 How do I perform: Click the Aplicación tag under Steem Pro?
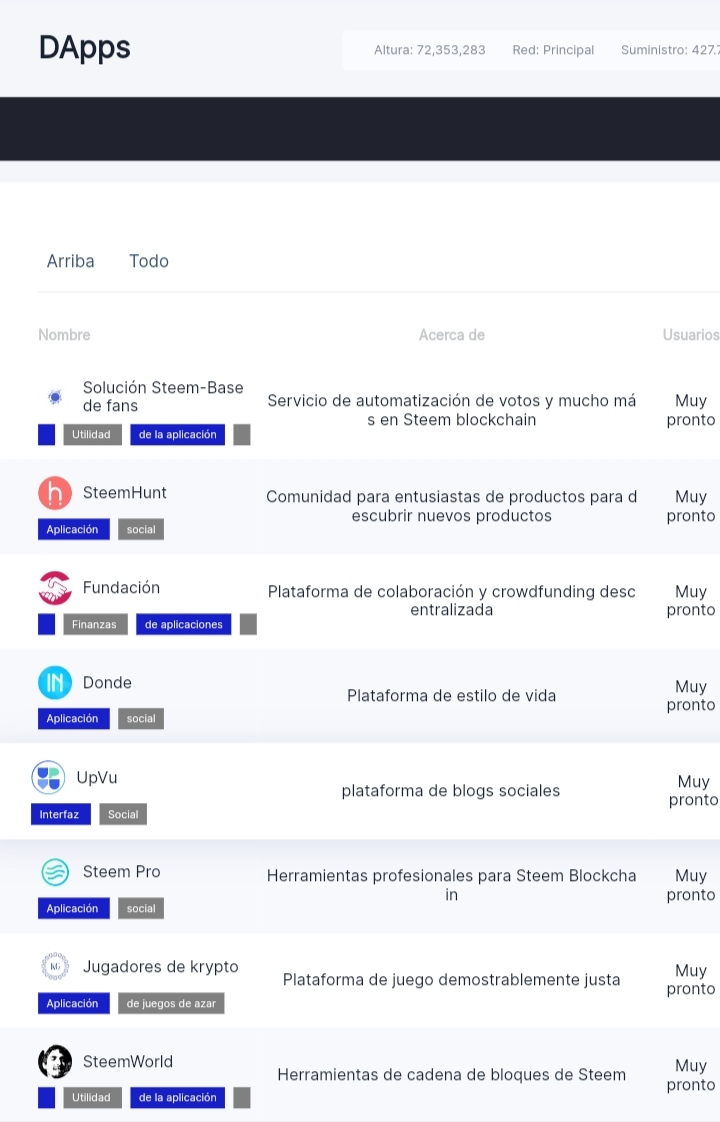pos(73,909)
